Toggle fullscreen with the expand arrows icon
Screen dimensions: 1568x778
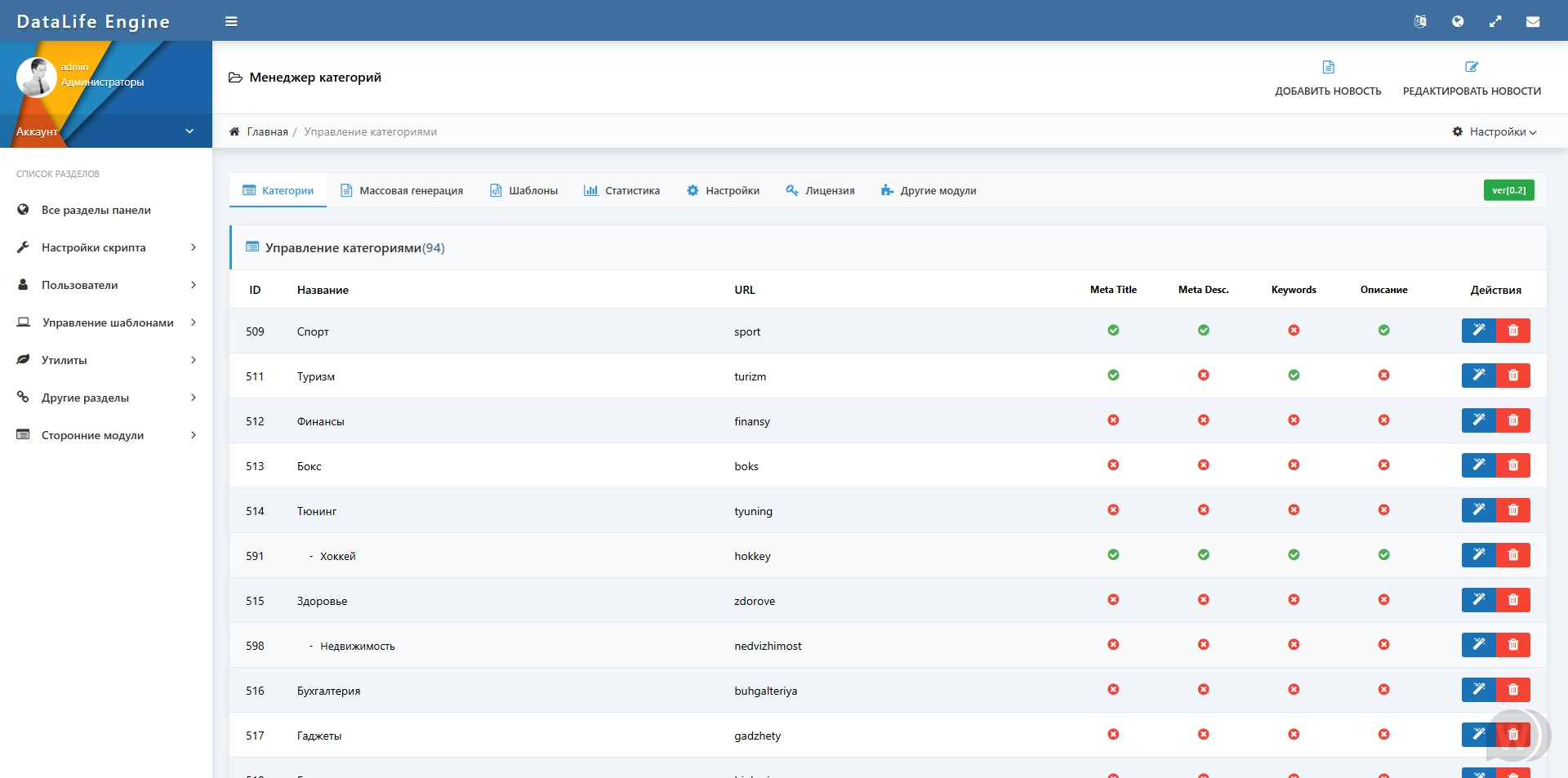[1495, 22]
